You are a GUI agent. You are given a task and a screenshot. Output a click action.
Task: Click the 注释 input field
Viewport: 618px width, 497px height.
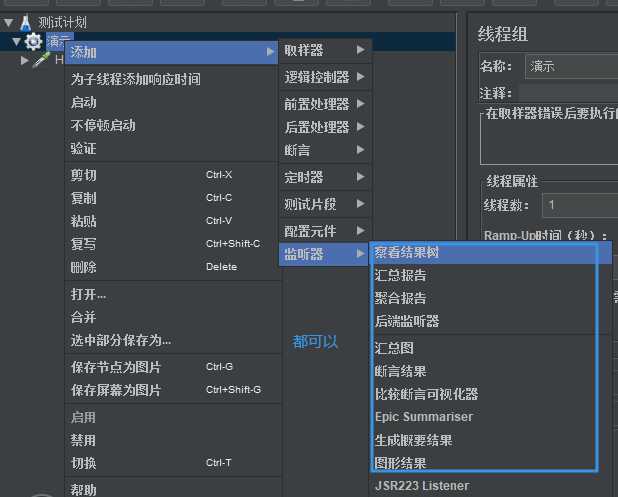pyautogui.click(x=569, y=94)
